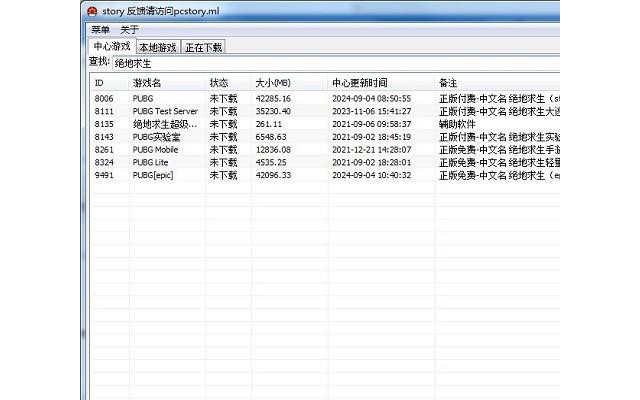Click the 辅助软件 remark cell
The image size is (640, 400).
[x=457, y=124]
